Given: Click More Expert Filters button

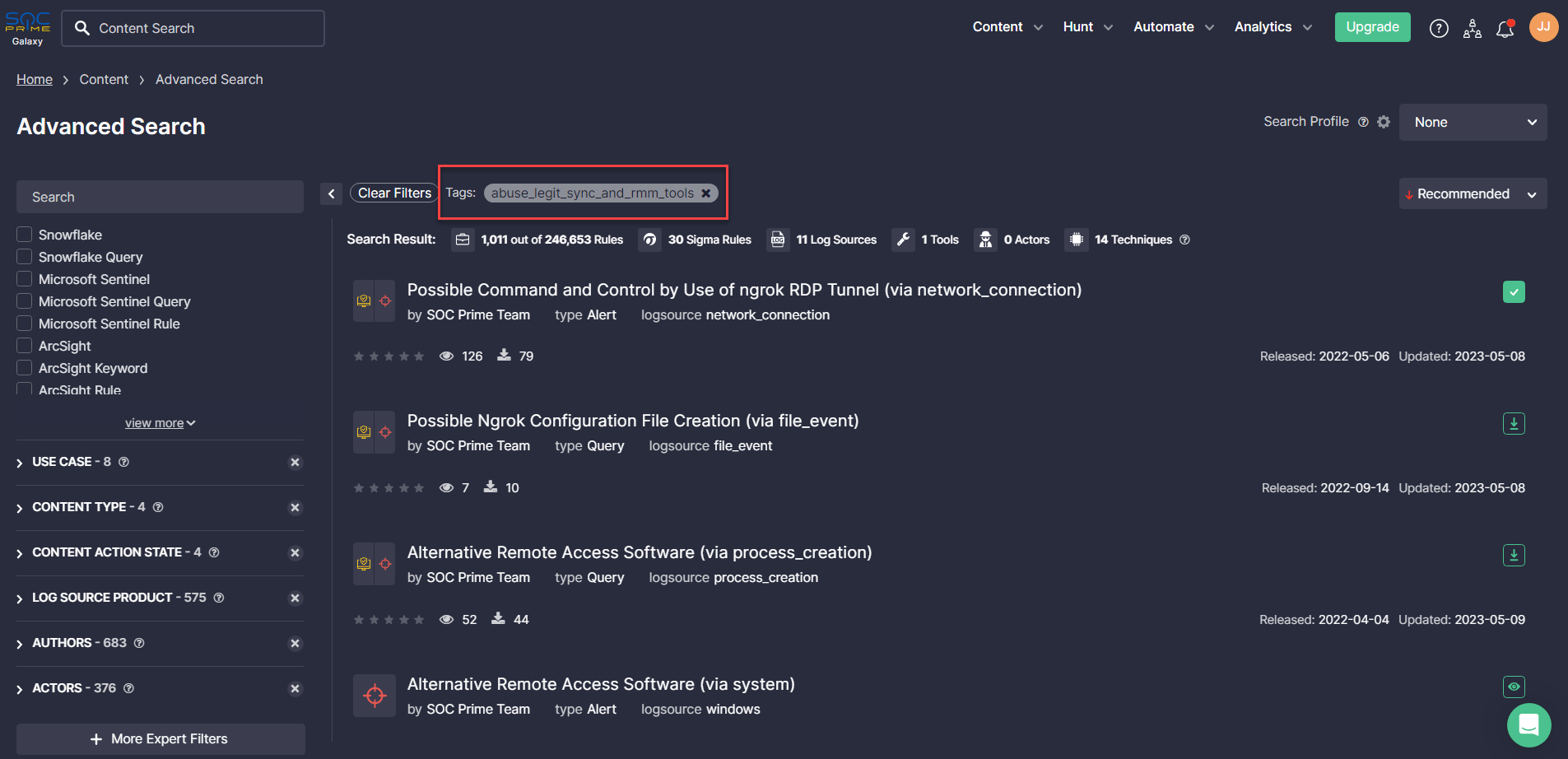Looking at the screenshot, I should 161,739.
